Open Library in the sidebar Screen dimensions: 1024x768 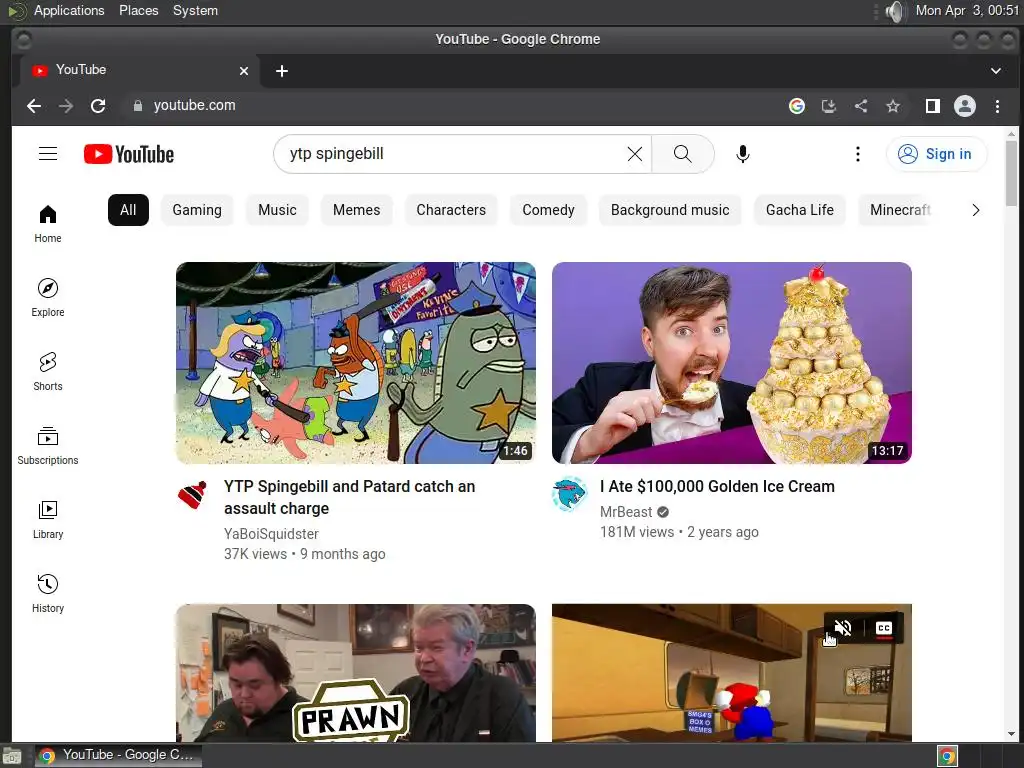(x=48, y=519)
